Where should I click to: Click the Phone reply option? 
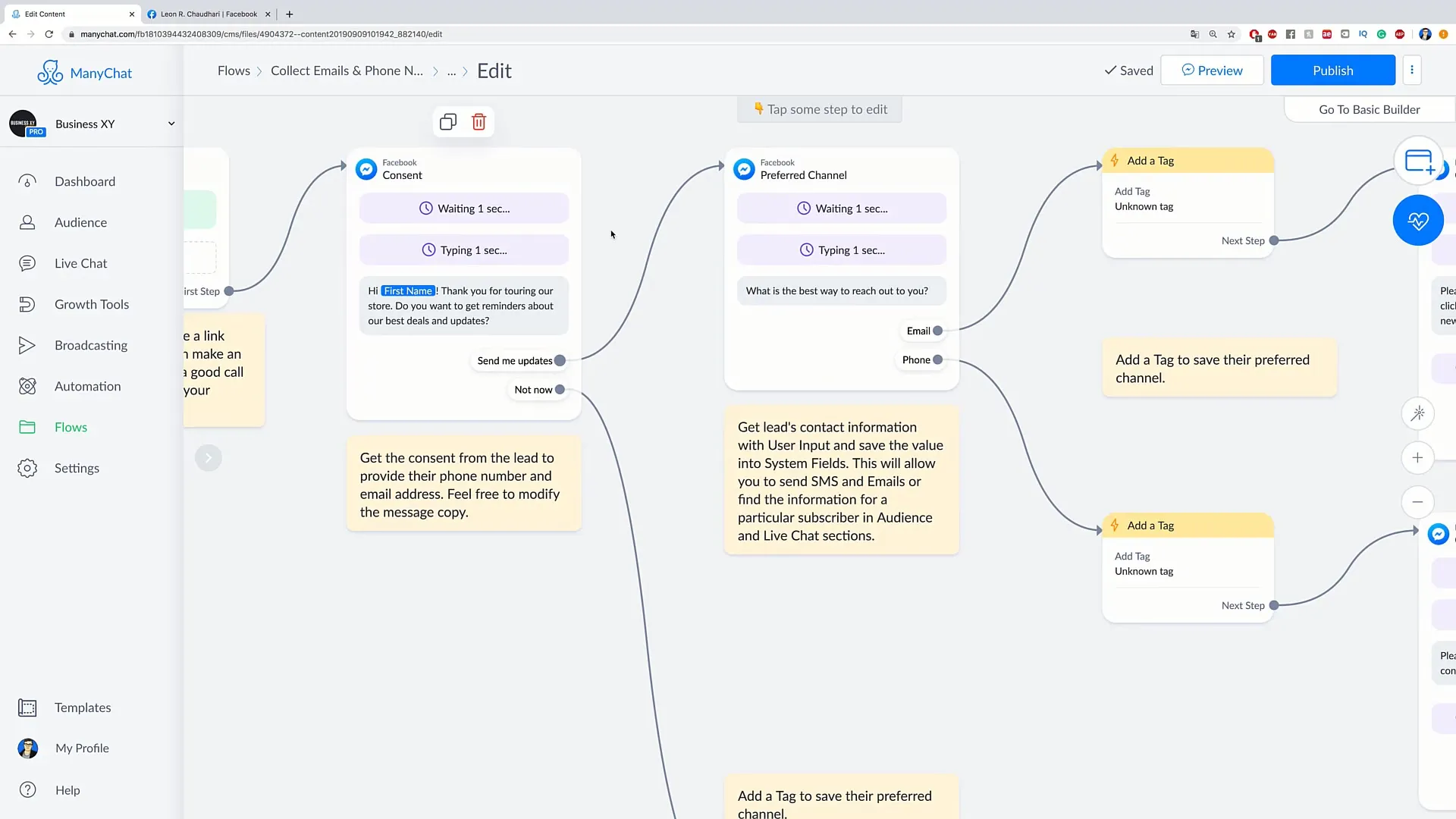pyautogui.click(x=917, y=359)
